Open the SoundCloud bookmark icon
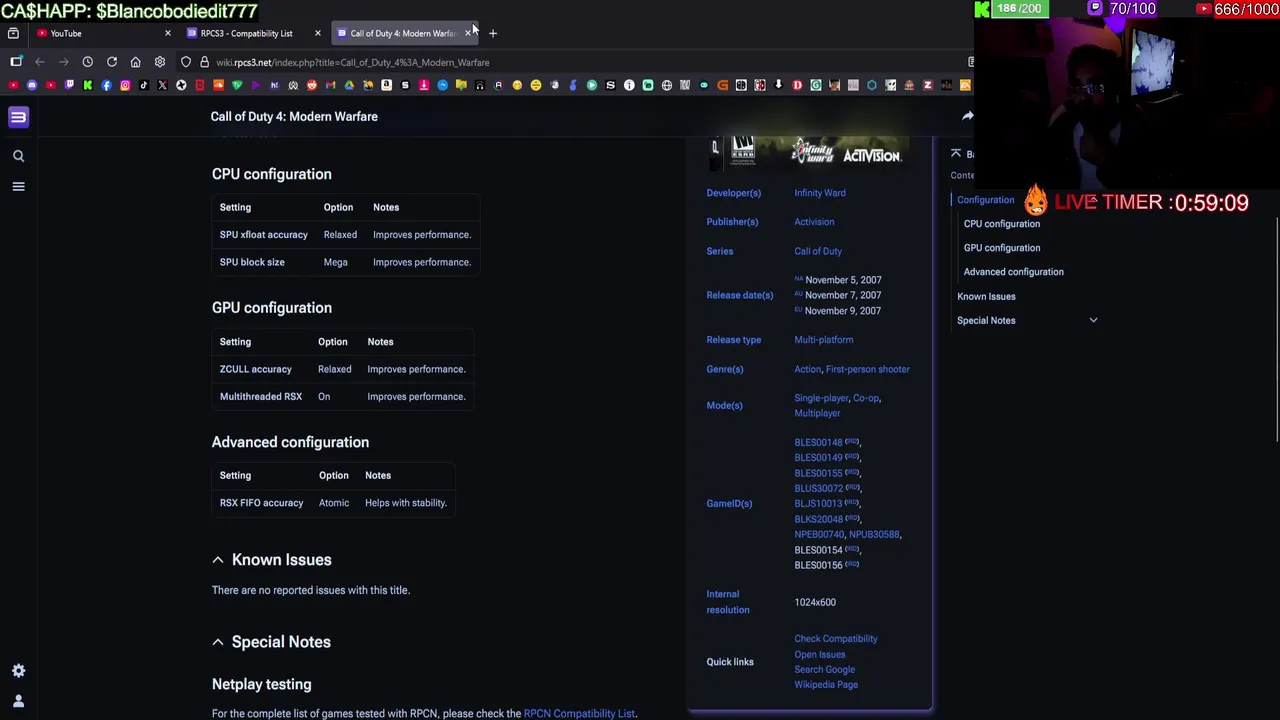This screenshot has height=720, width=1280. (x=218, y=85)
